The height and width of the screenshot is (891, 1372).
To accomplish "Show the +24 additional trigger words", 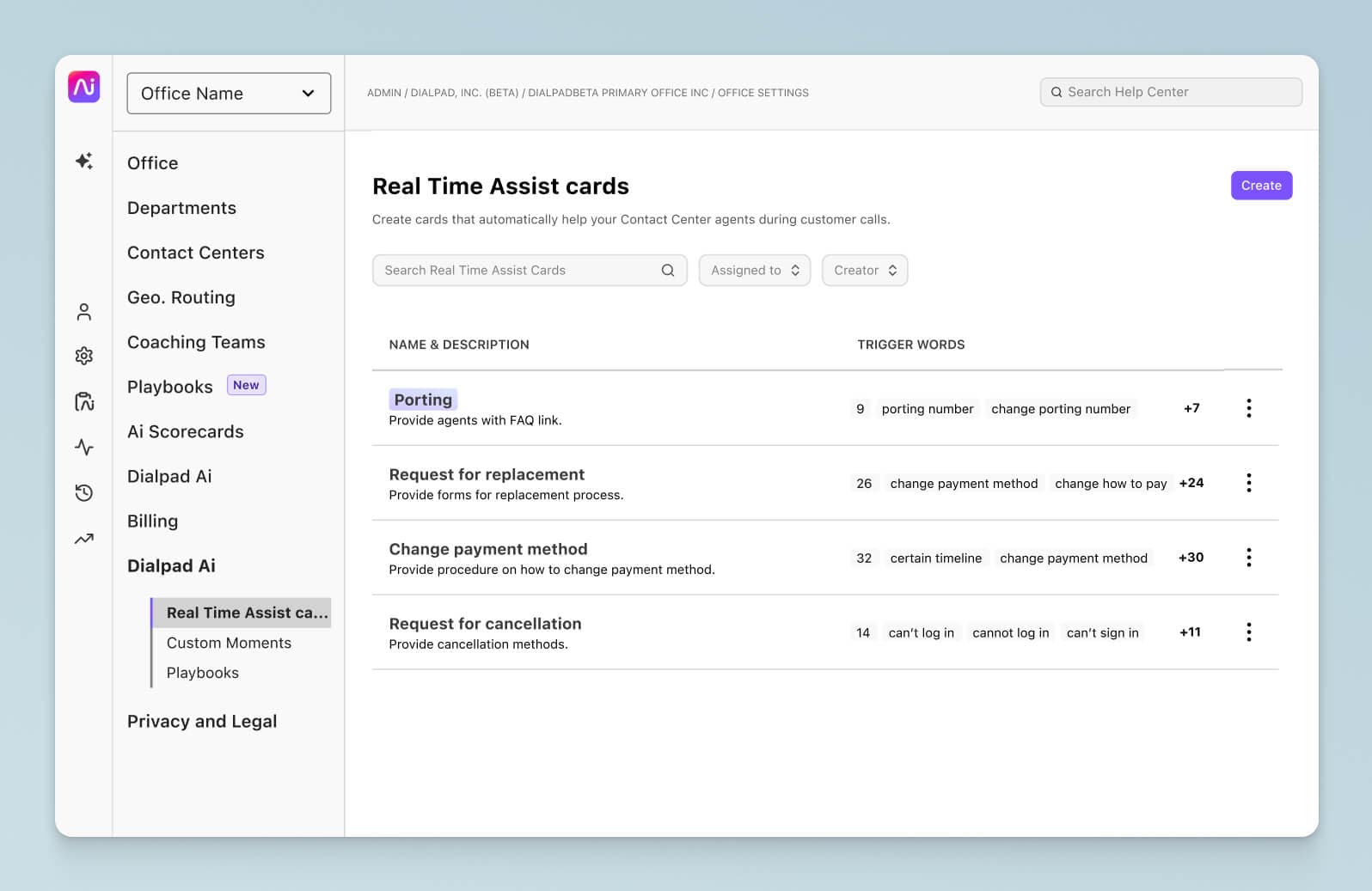I will pos(1191,483).
